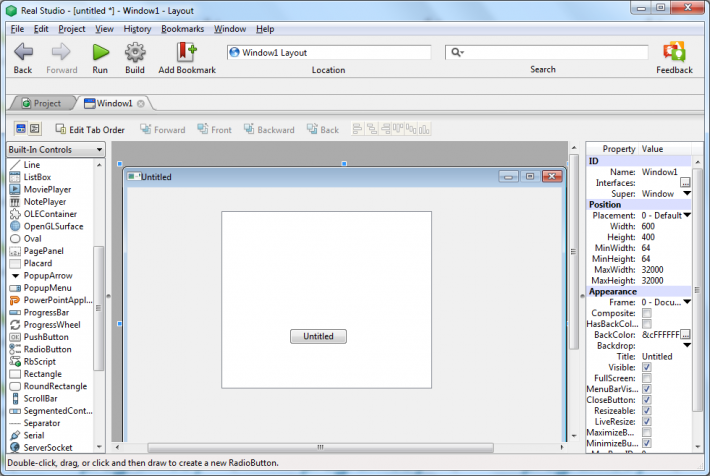This screenshot has width=710, height=476.
Task: Click the Add Bookmark icon
Action: (187, 52)
